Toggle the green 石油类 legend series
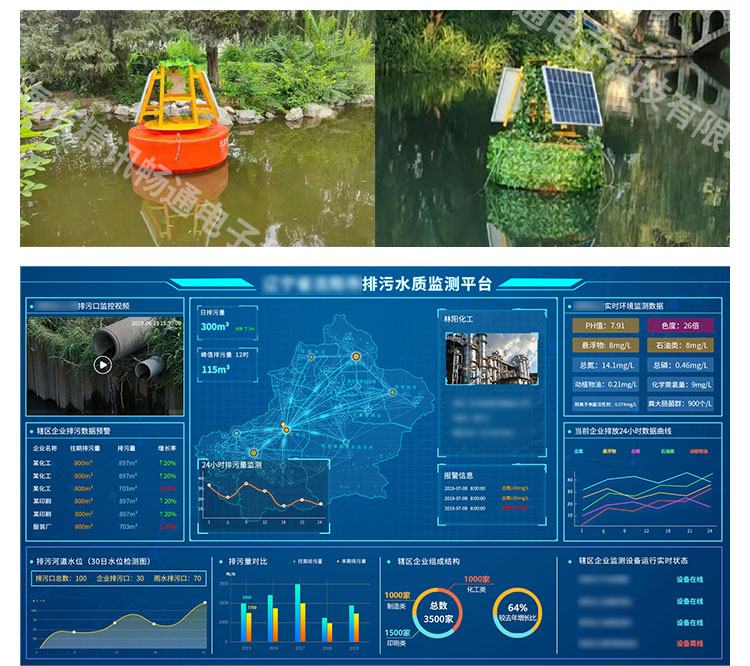Screen dimensions: 750x666 pos(668,451)
